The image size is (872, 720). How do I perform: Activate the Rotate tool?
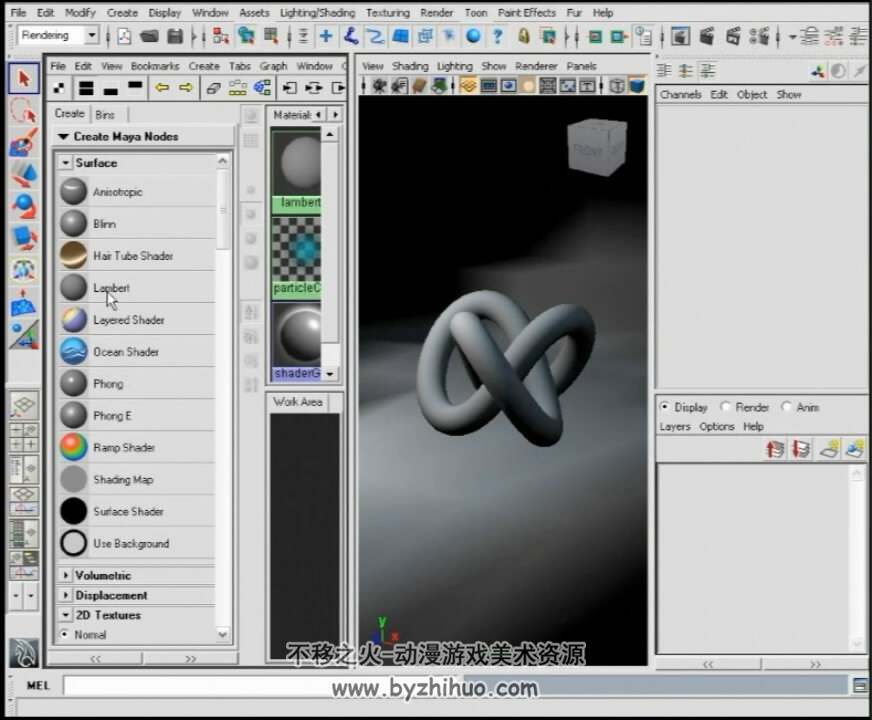[x=23, y=206]
